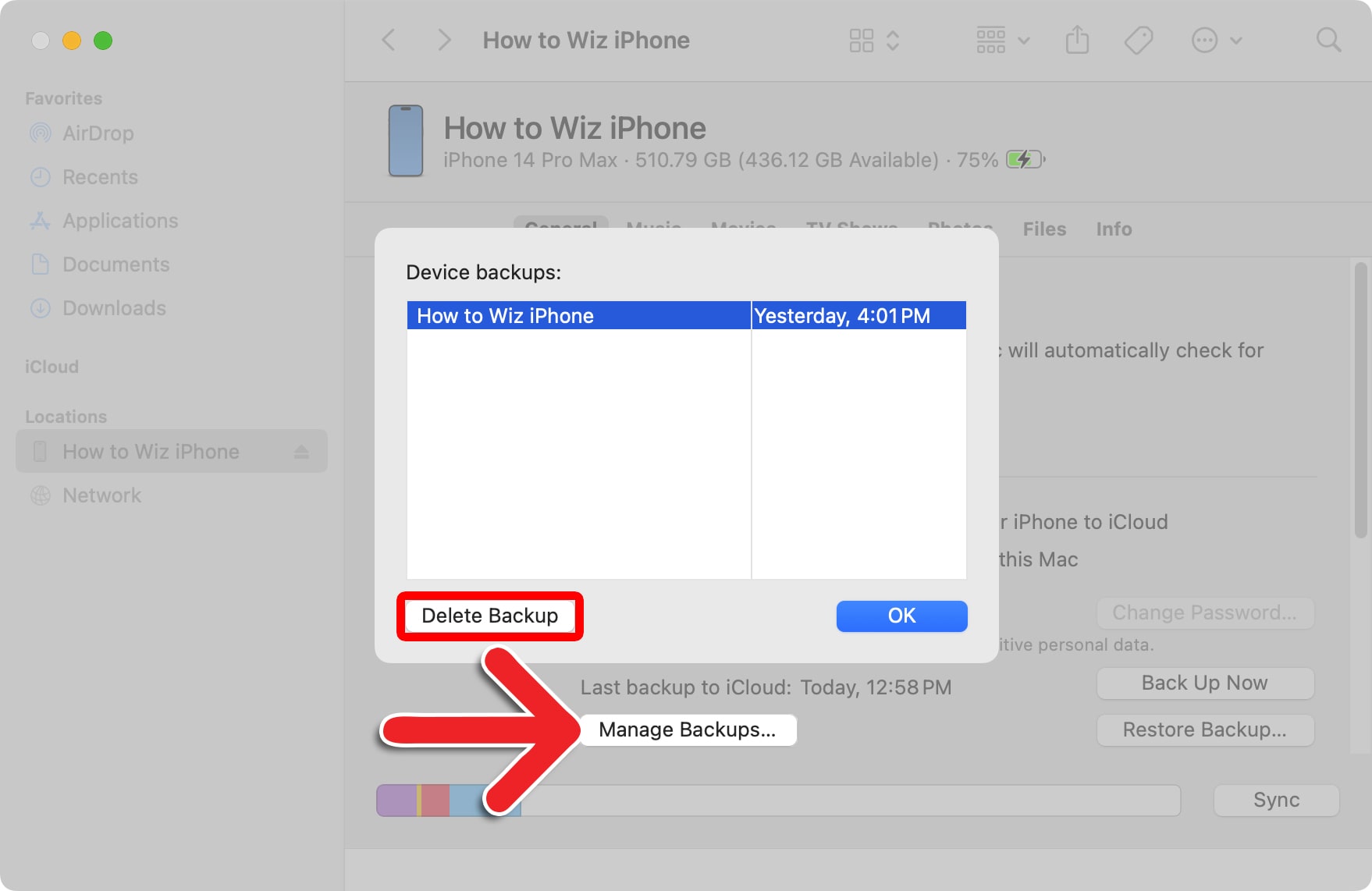Viewport: 1372px width, 891px height.
Task: Click the Finder back arrow
Action: click(389, 40)
